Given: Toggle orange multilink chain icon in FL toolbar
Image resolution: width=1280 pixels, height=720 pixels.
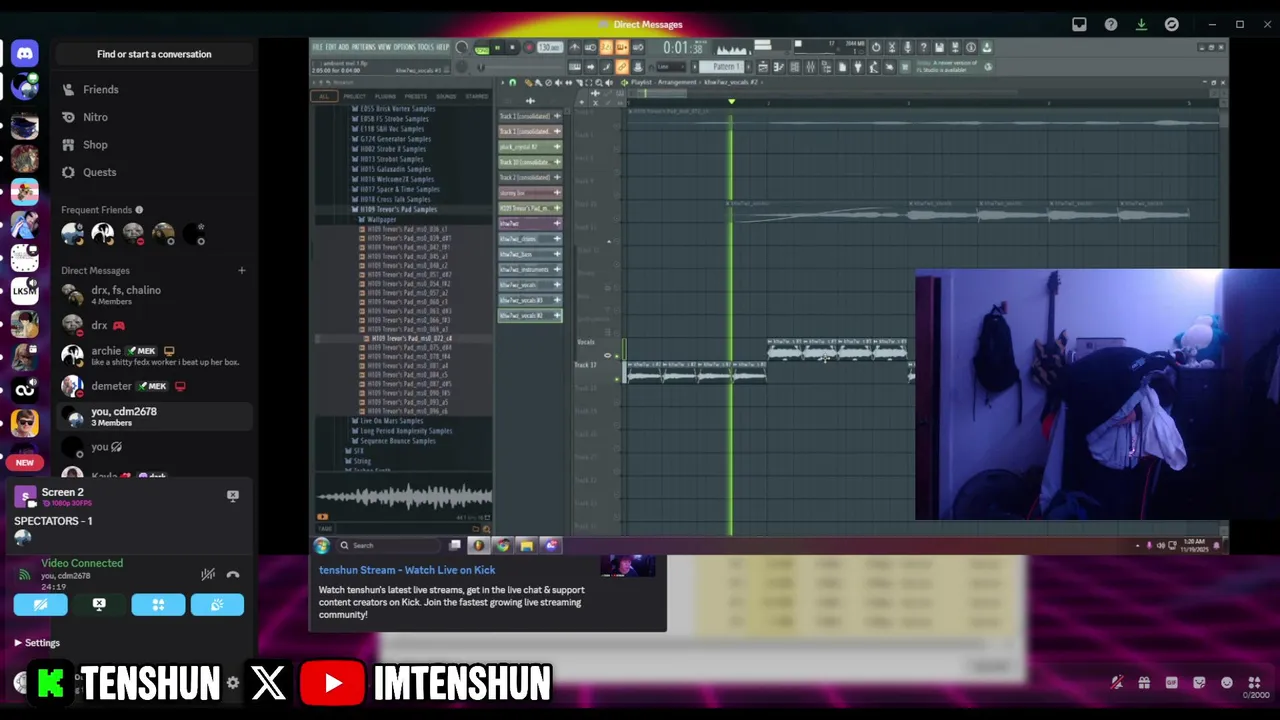Looking at the screenshot, I should [622, 67].
